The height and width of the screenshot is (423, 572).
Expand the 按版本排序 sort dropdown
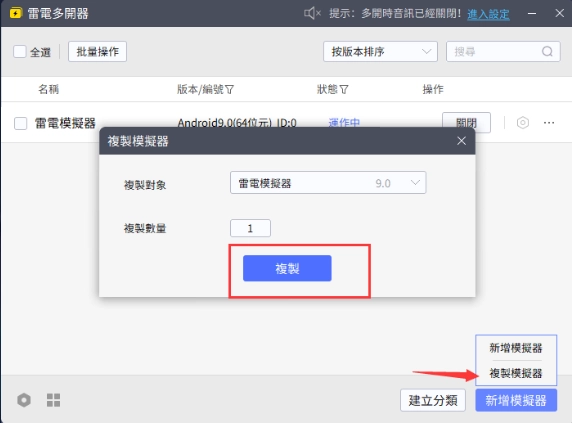(x=380, y=51)
